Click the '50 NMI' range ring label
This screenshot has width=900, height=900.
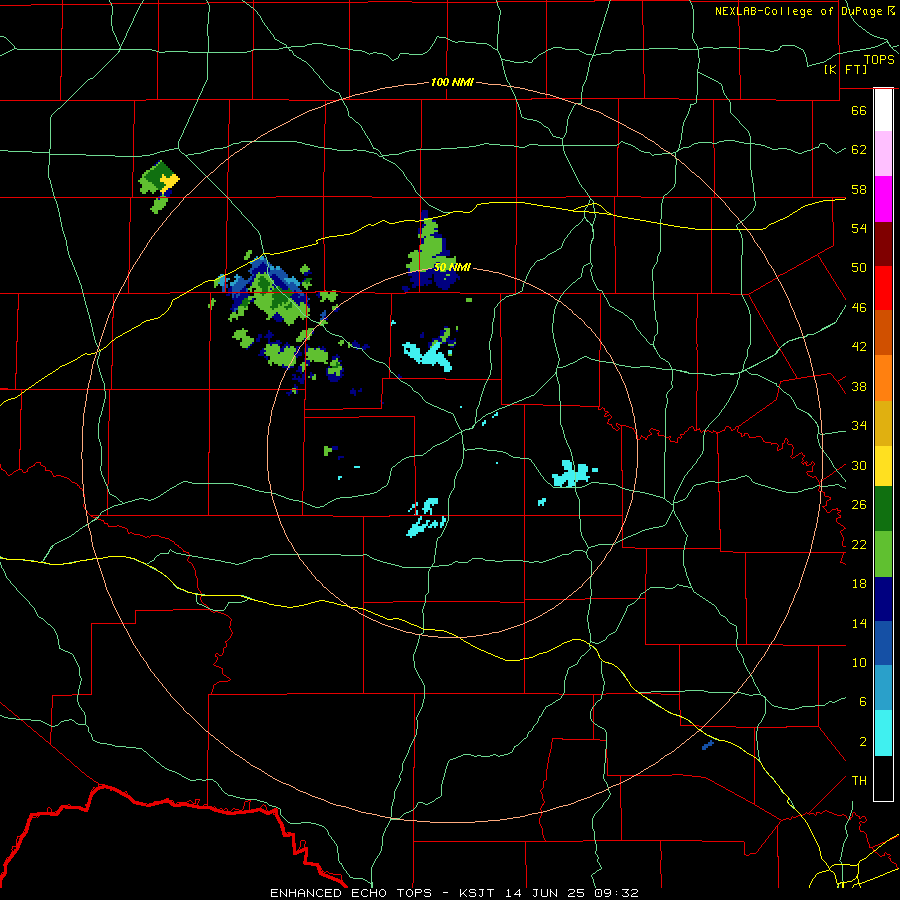(452, 267)
